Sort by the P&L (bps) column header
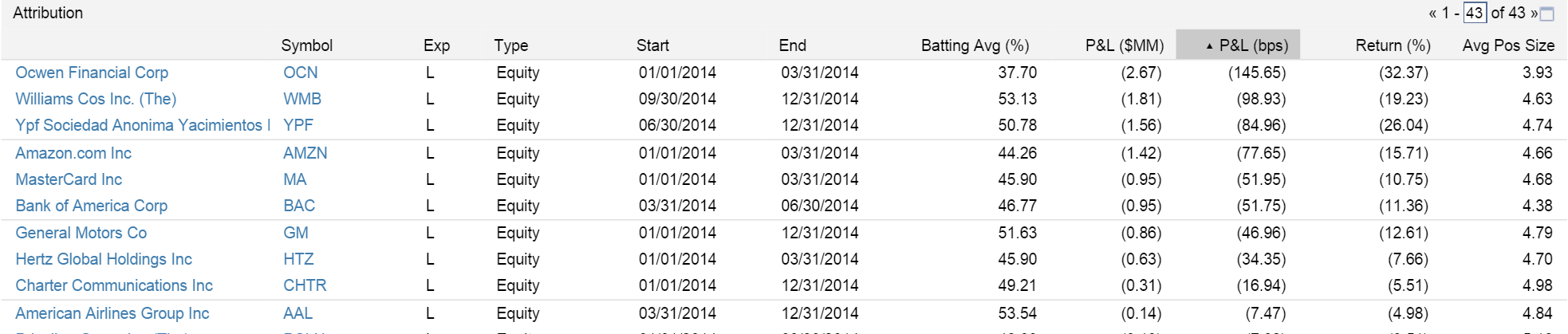Image resolution: width=1568 pixels, height=334 pixels. click(1238, 45)
